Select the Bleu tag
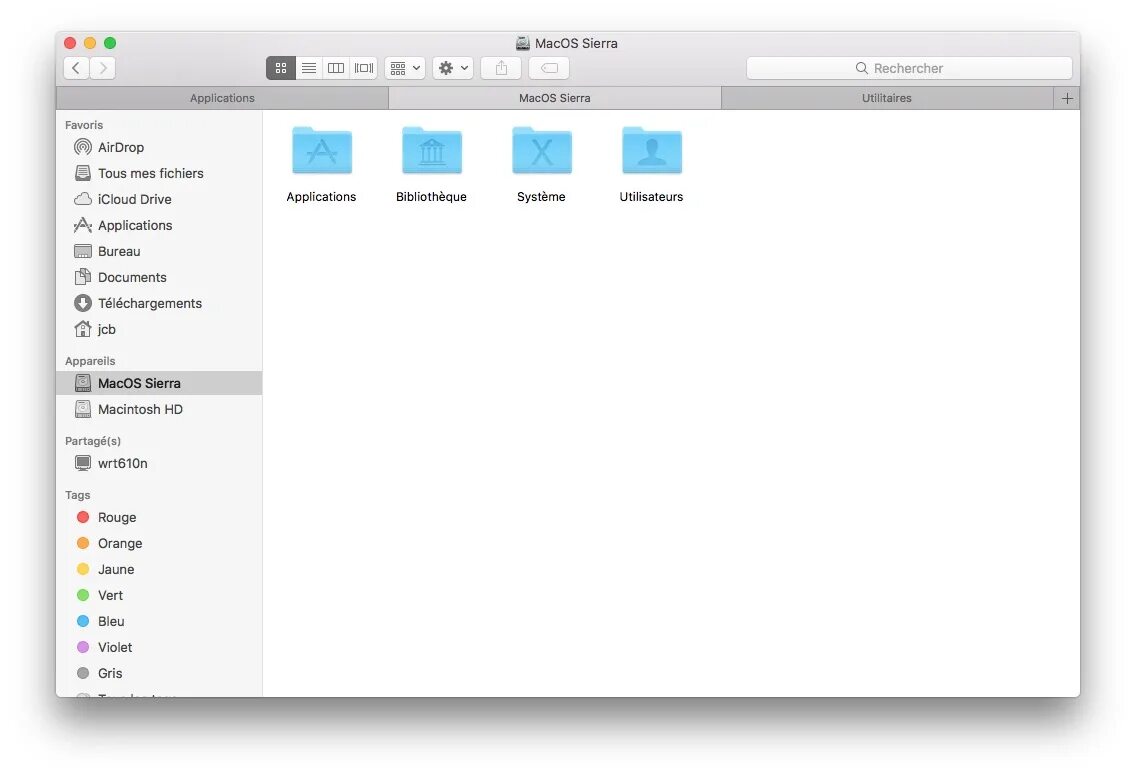1136x777 pixels. tap(159, 622)
